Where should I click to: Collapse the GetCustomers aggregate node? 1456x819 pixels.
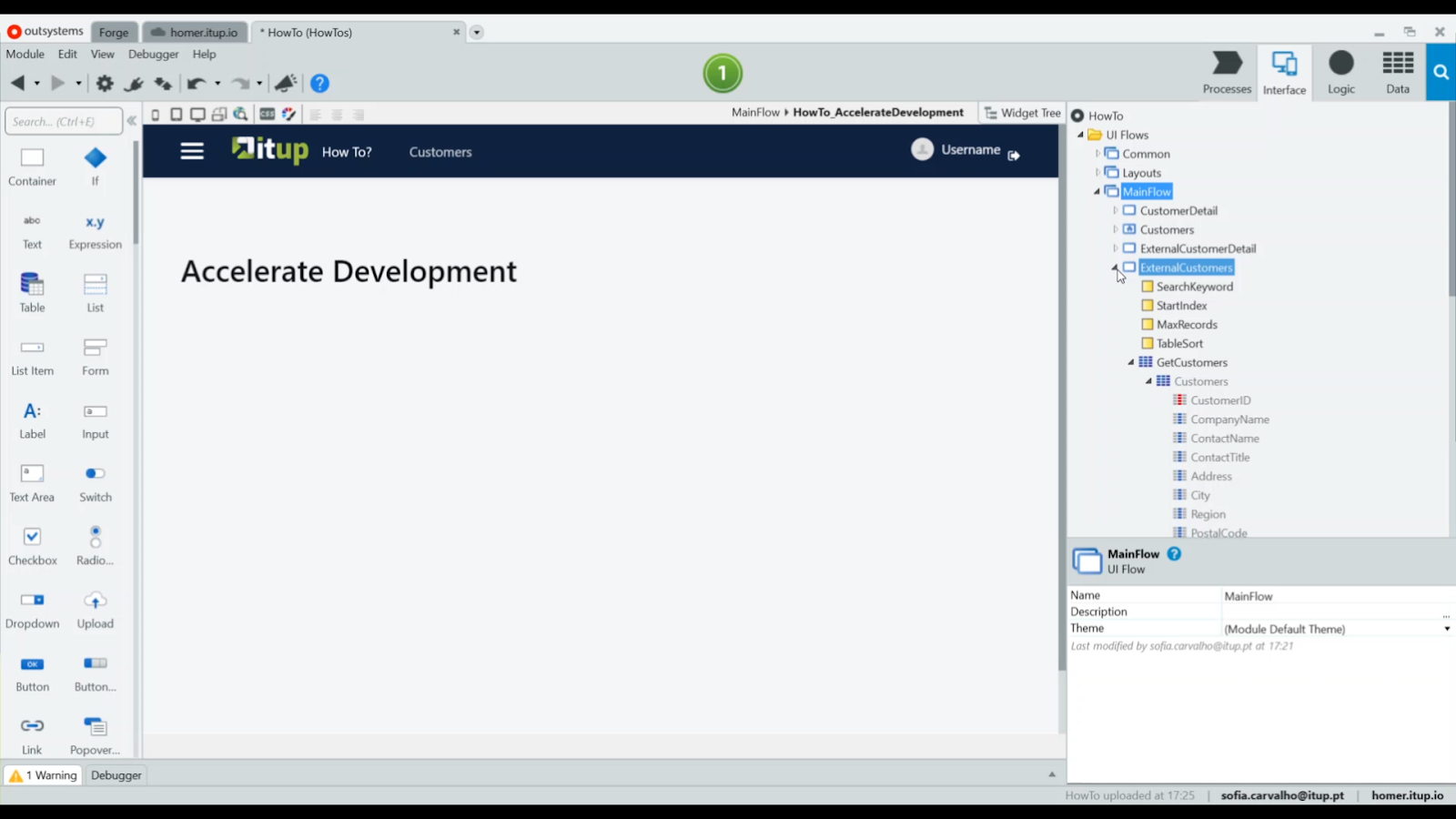coord(1131,362)
